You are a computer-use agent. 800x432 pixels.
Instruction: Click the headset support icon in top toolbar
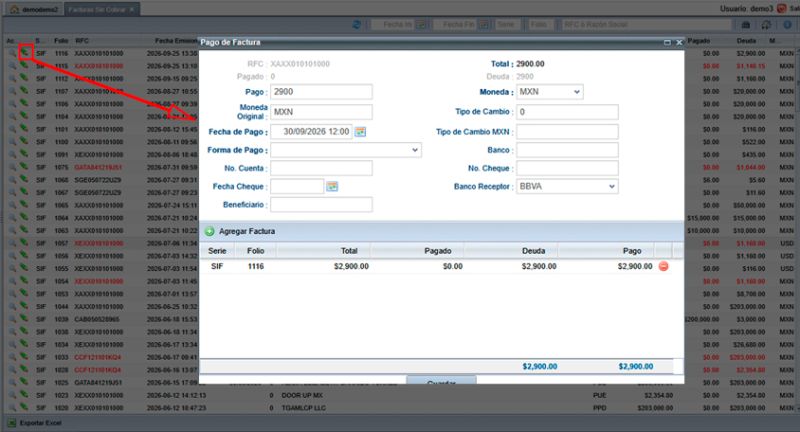click(x=766, y=24)
